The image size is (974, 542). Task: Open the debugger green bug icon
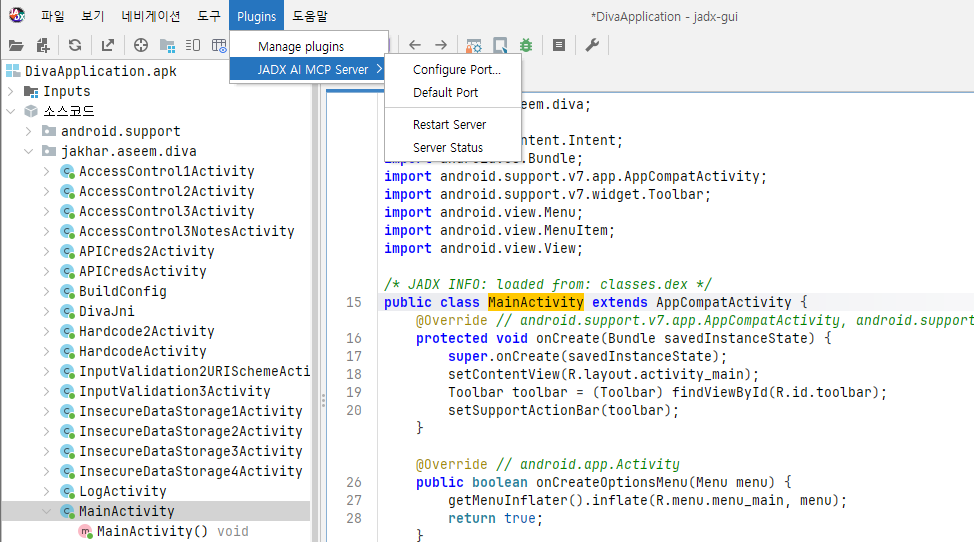(x=526, y=45)
